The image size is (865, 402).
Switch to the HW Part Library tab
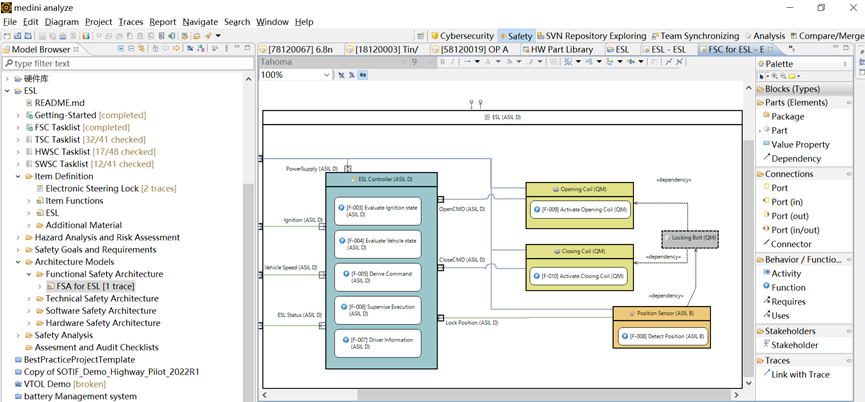[556, 49]
